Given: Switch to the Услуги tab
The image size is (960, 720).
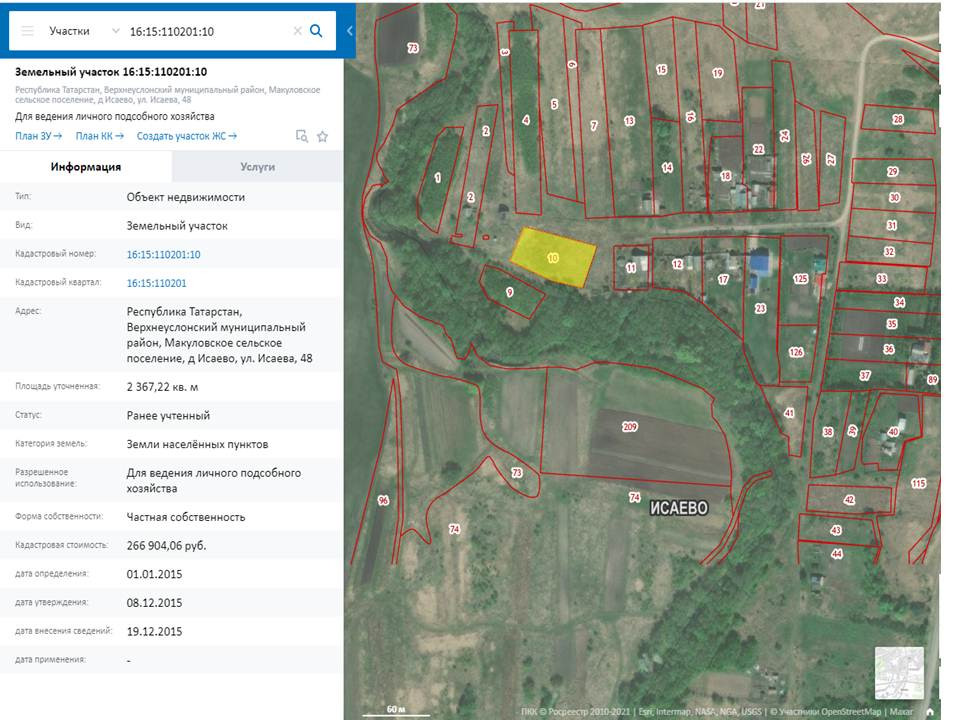Looking at the screenshot, I should [x=257, y=167].
